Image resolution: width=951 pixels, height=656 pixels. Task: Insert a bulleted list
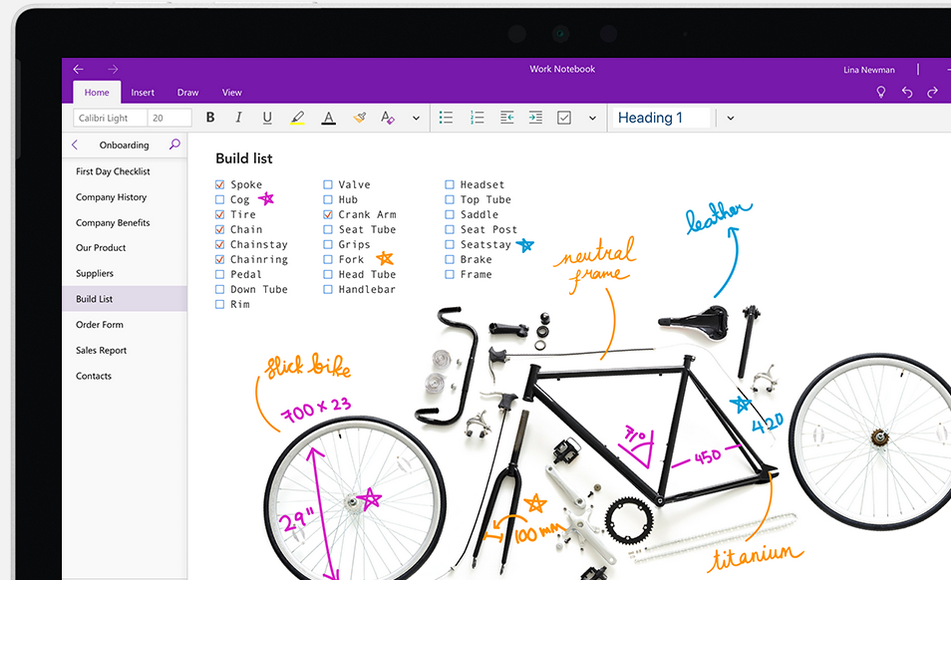coord(446,118)
